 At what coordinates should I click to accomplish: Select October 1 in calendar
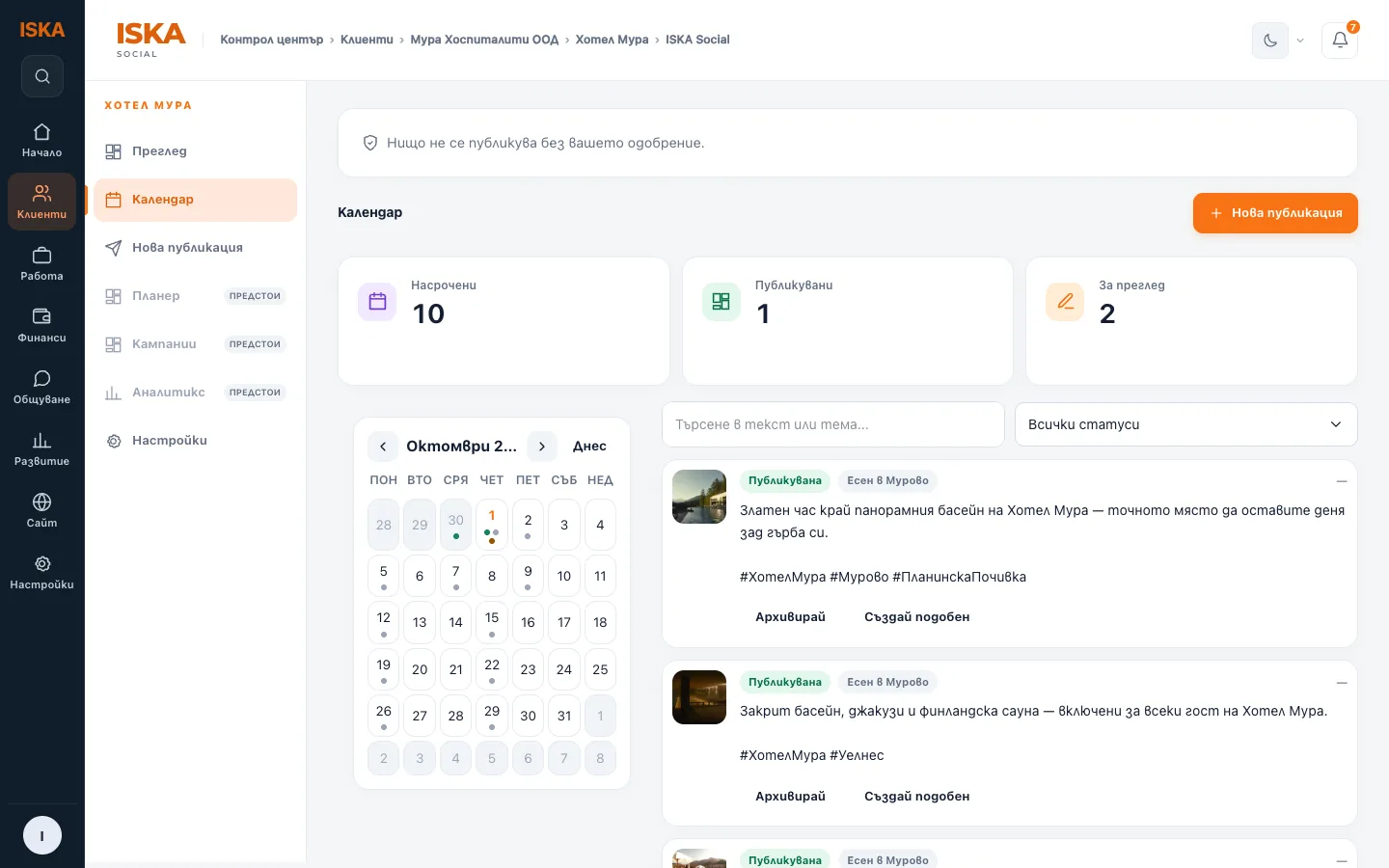(x=492, y=525)
